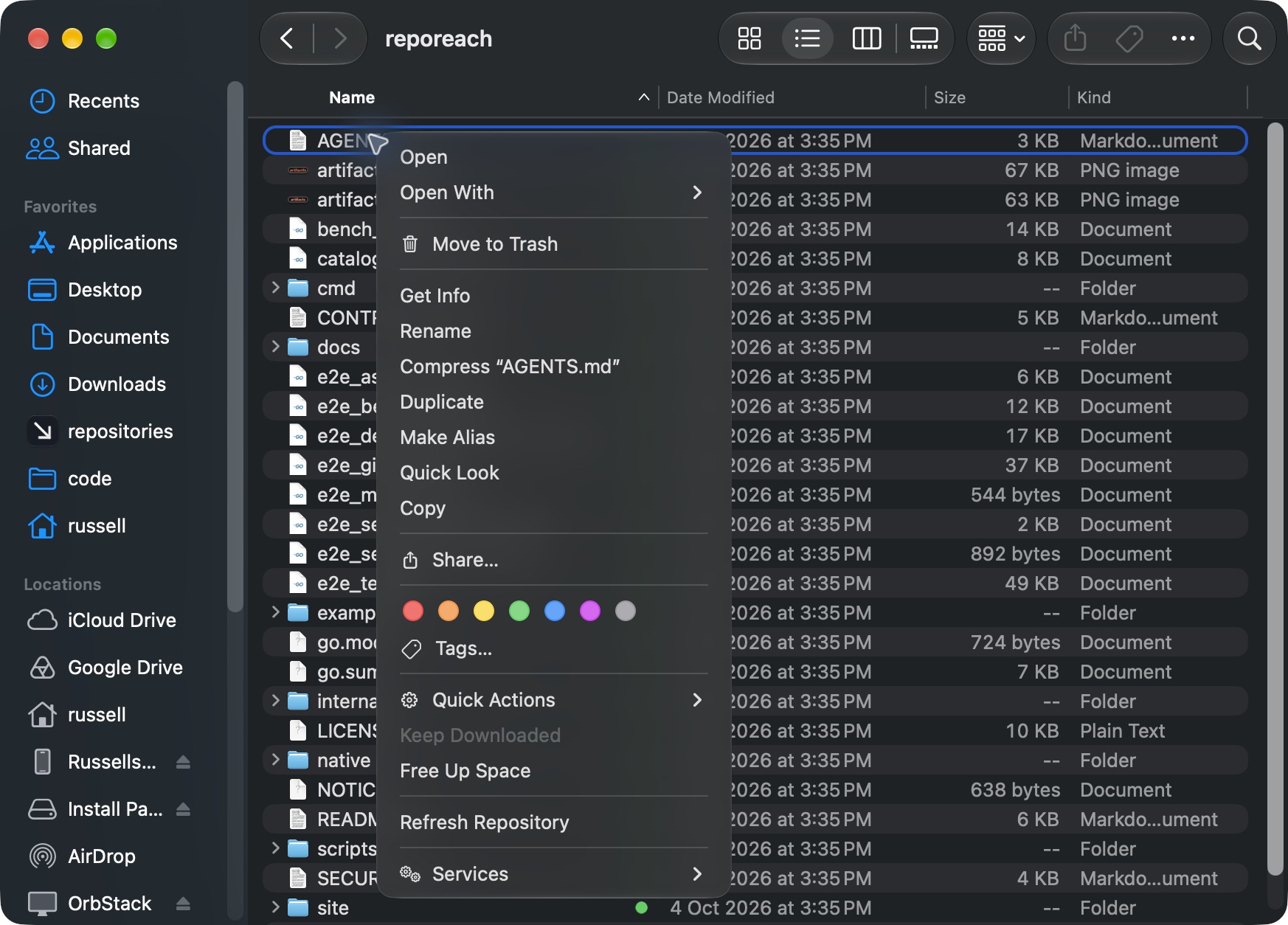Sort by the Kind column header
1288x925 pixels.
point(1157,97)
